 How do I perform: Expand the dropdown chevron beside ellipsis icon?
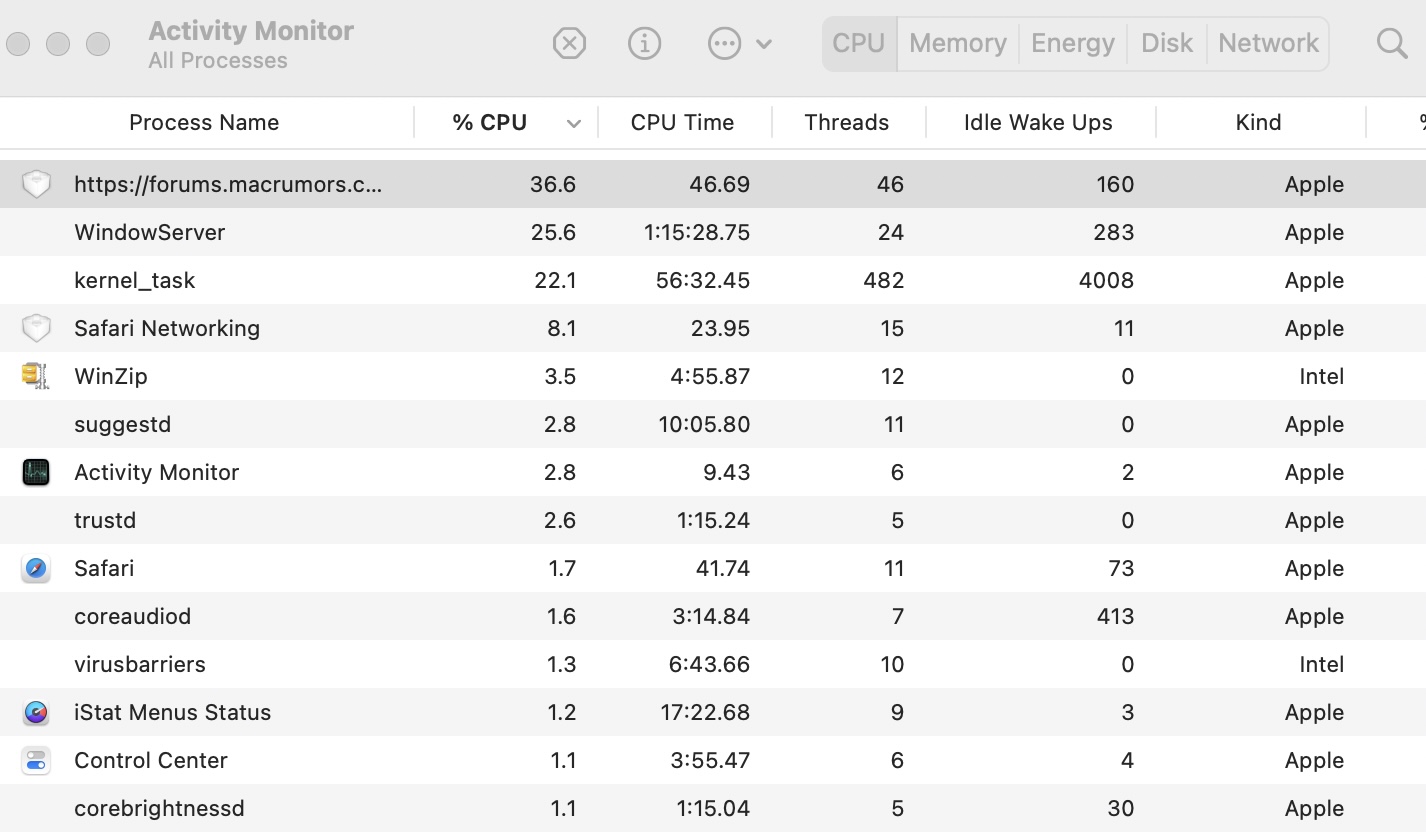pyautogui.click(x=764, y=44)
